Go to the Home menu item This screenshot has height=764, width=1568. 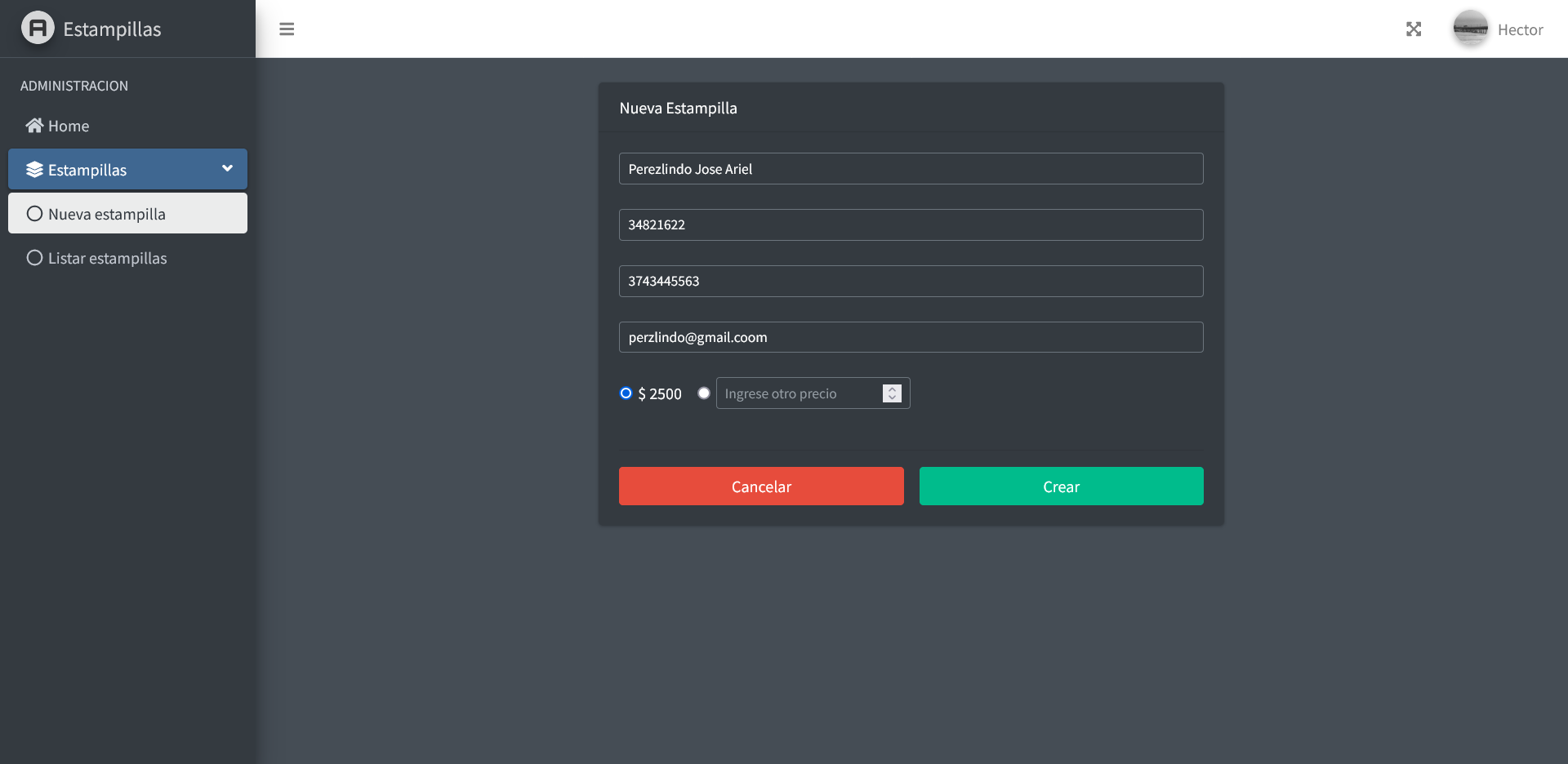coord(69,127)
